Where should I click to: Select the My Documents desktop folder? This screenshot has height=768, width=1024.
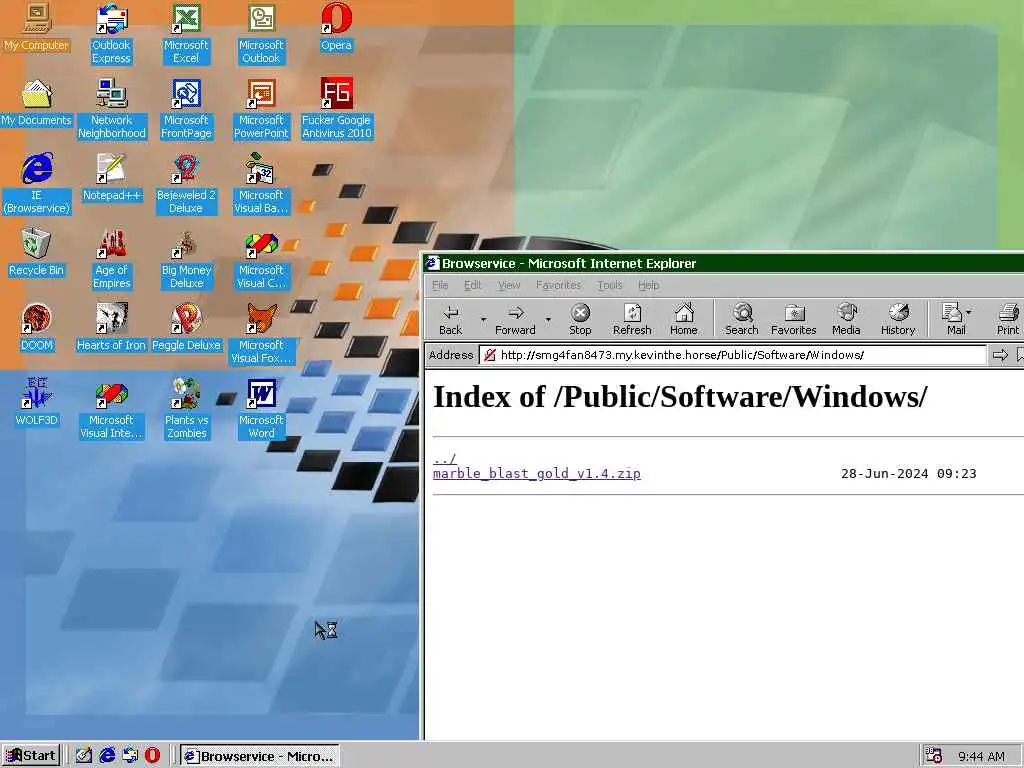tap(37, 103)
